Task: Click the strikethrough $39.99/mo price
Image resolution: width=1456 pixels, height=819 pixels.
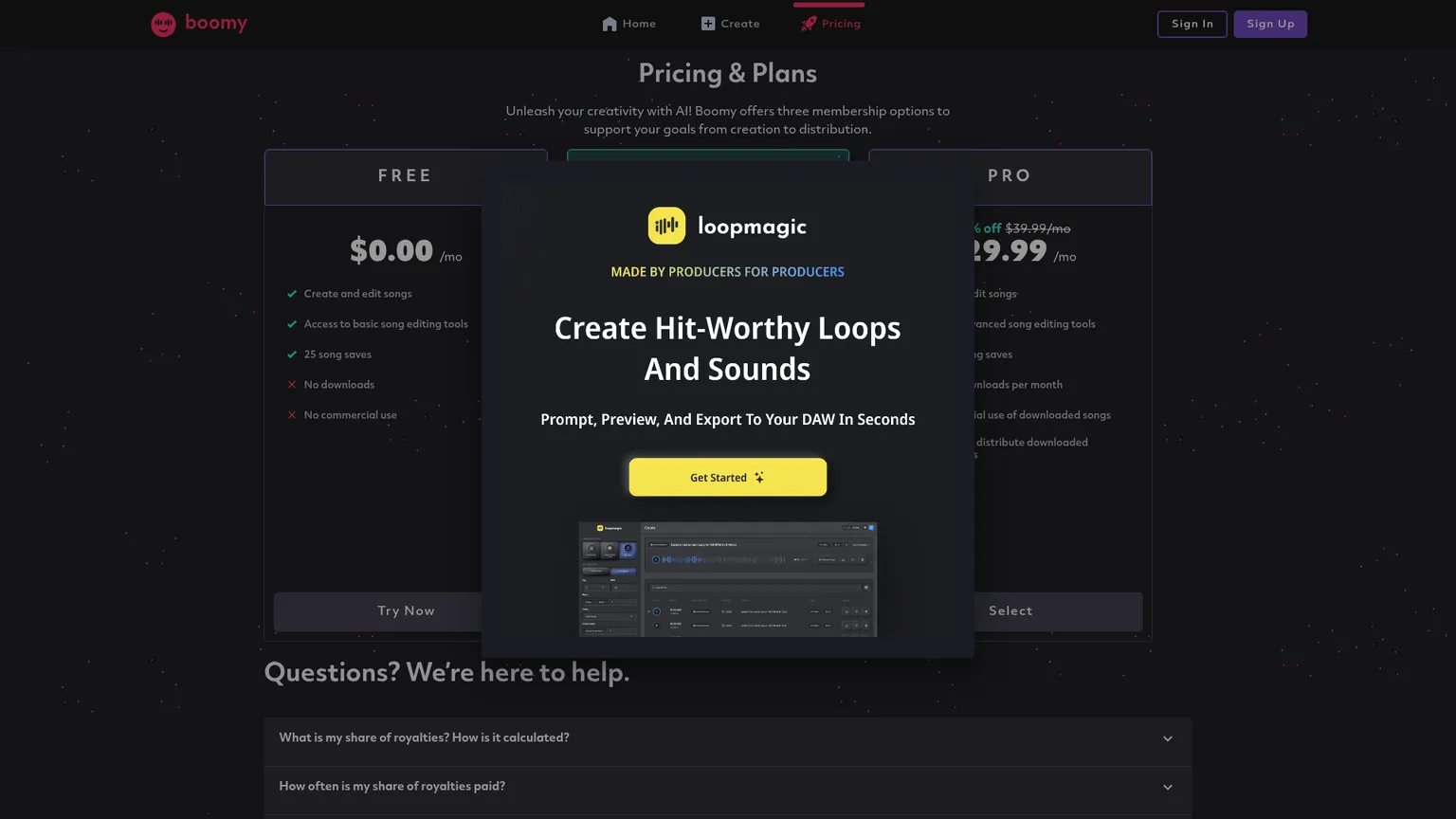Action: pos(1038,228)
